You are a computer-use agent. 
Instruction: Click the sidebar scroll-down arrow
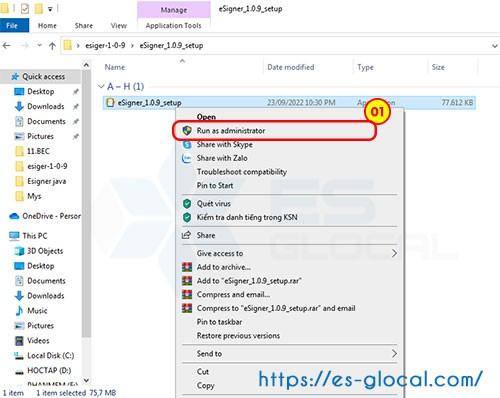(86, 380)
